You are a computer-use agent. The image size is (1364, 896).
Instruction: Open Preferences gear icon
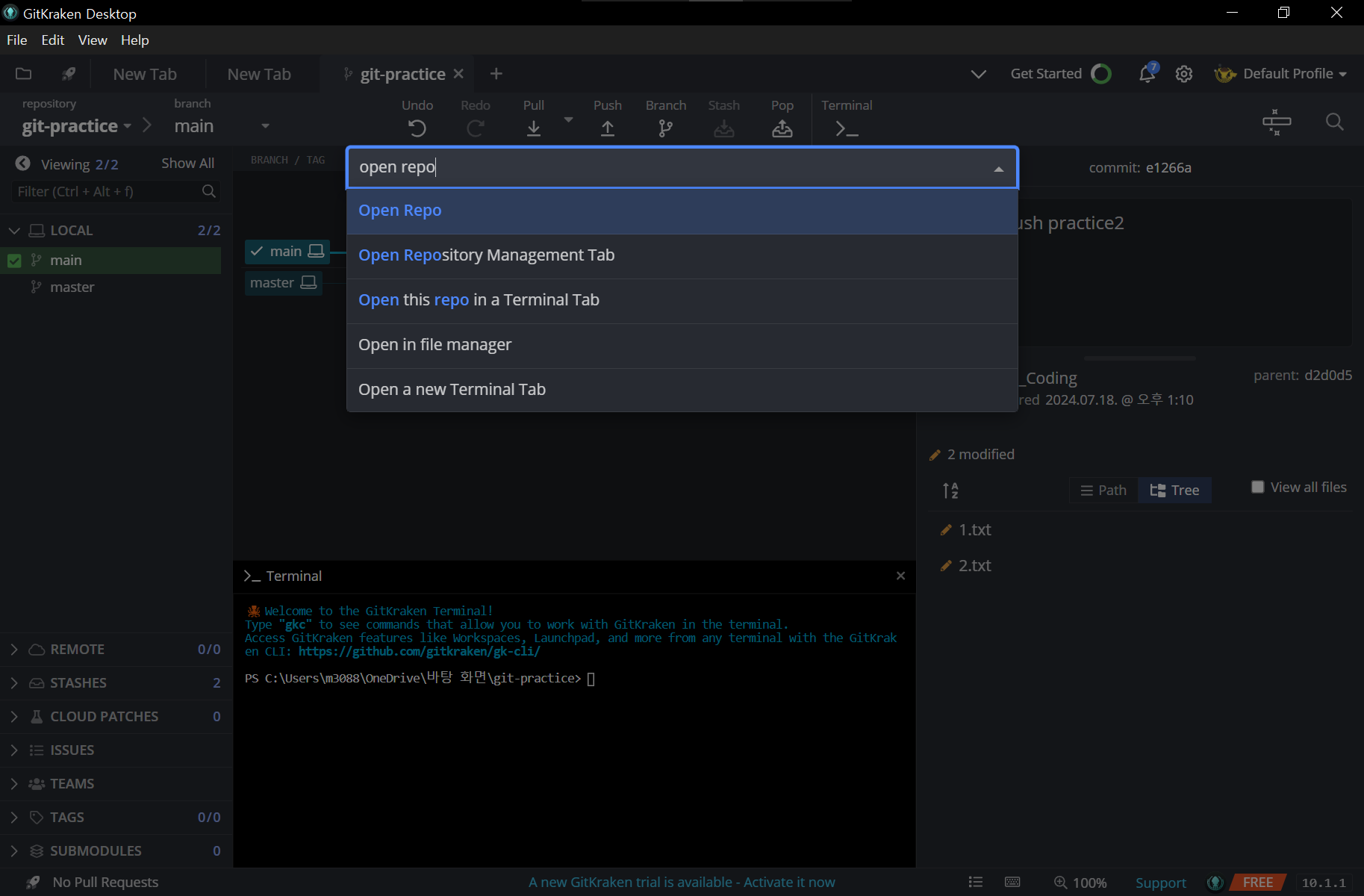pyautogui.click(x=1184, y=74)
